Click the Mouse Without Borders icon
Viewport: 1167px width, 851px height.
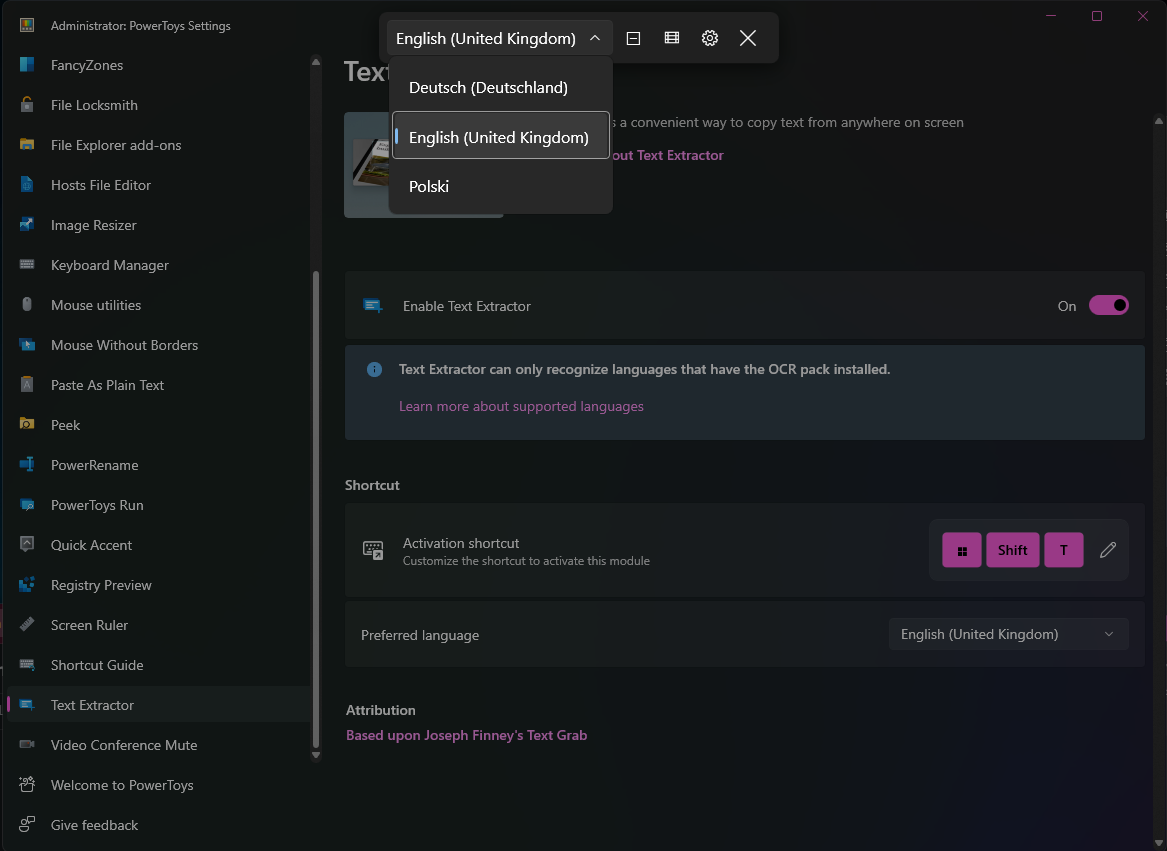pos(27,345)
